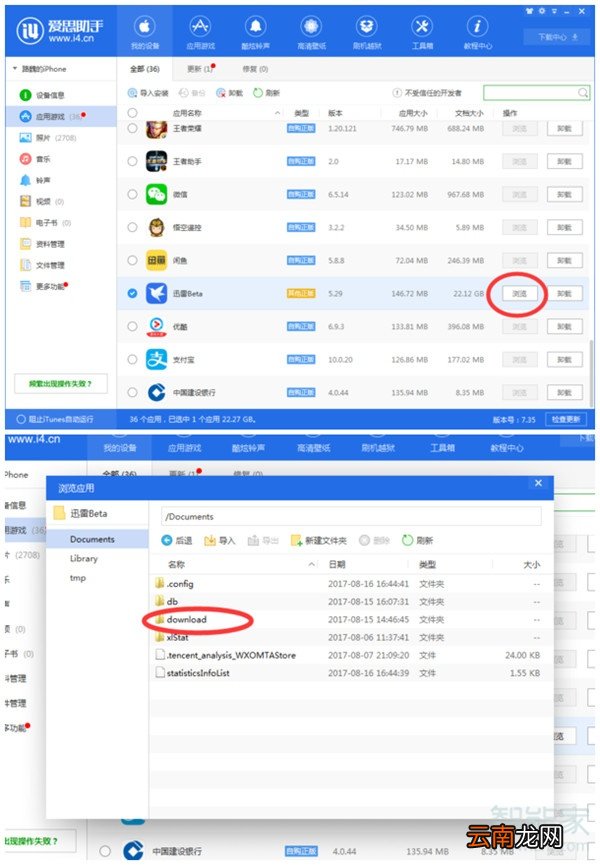Select 铃声 in the left sidebar
Image resolution: width=600 pixels, height=865 pixels.
coord(35,180)
